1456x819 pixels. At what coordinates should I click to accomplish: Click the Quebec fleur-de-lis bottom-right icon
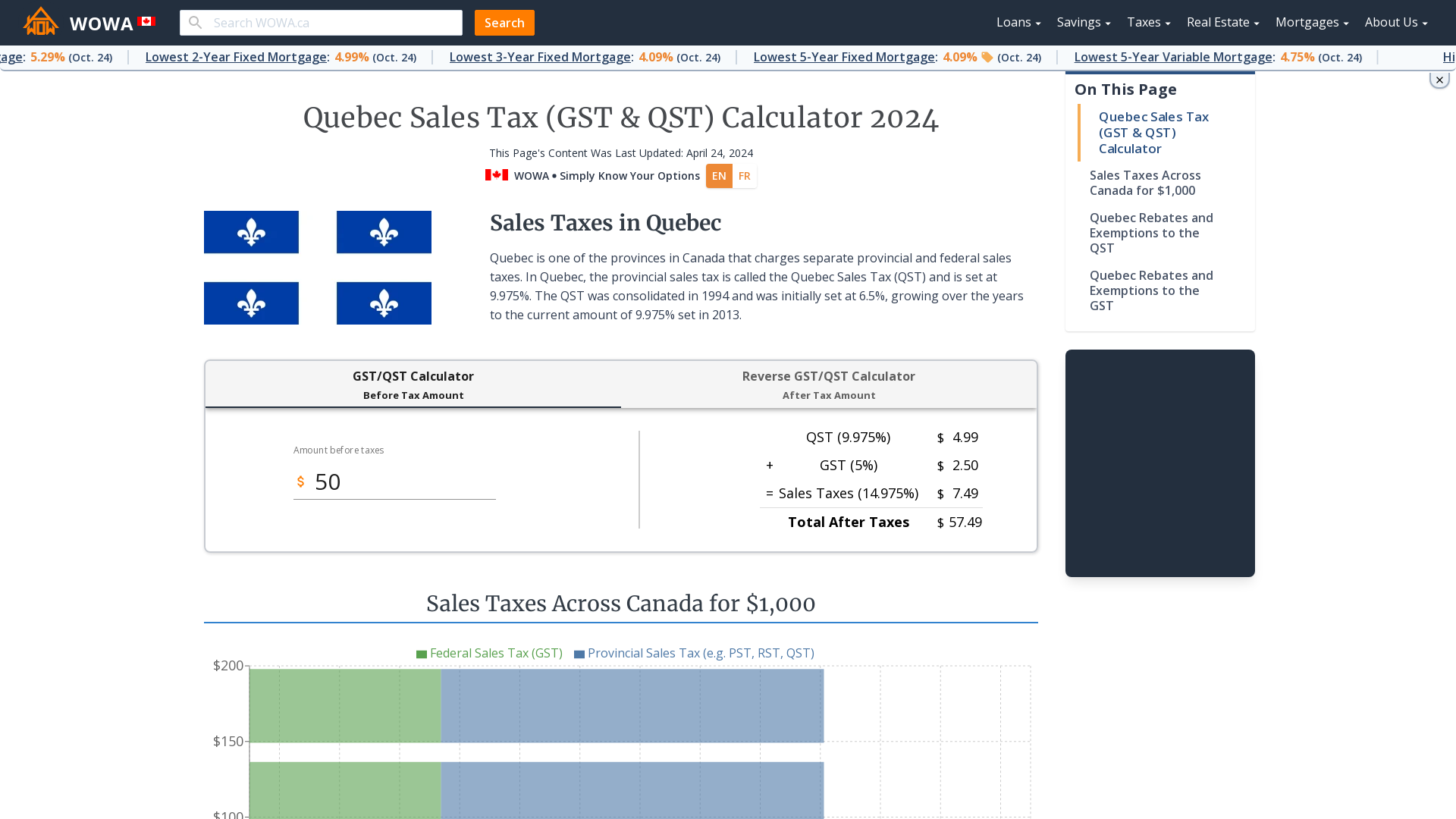coord(384,303)
